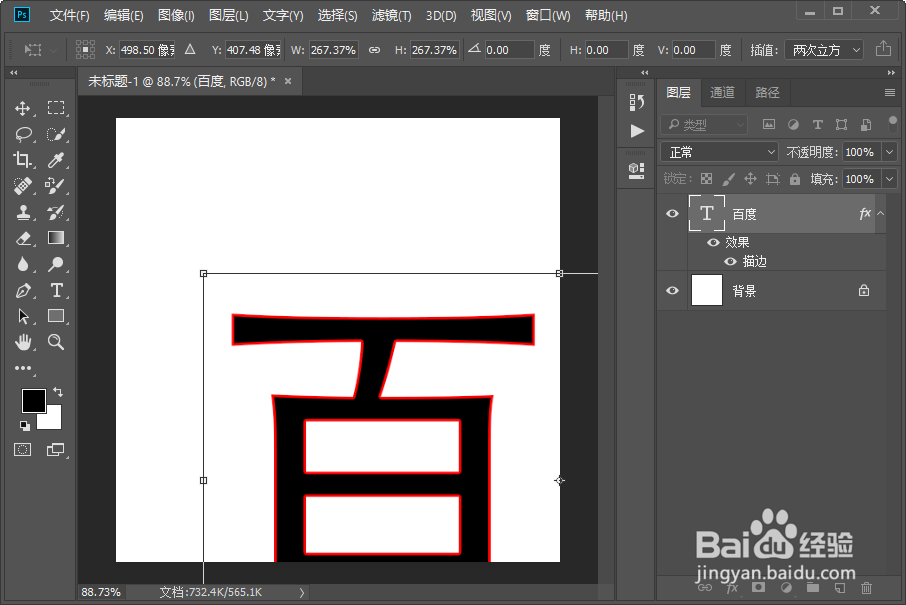This screenshot has height=605, width=906.
Task: Collapse the 百度 layer effects list
Action: (x=881, y=213)
